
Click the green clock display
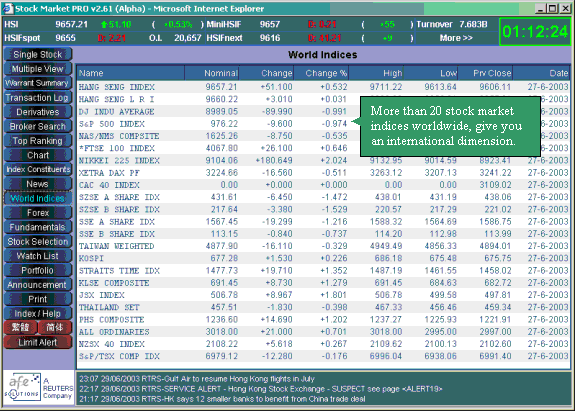click(535, 32)
